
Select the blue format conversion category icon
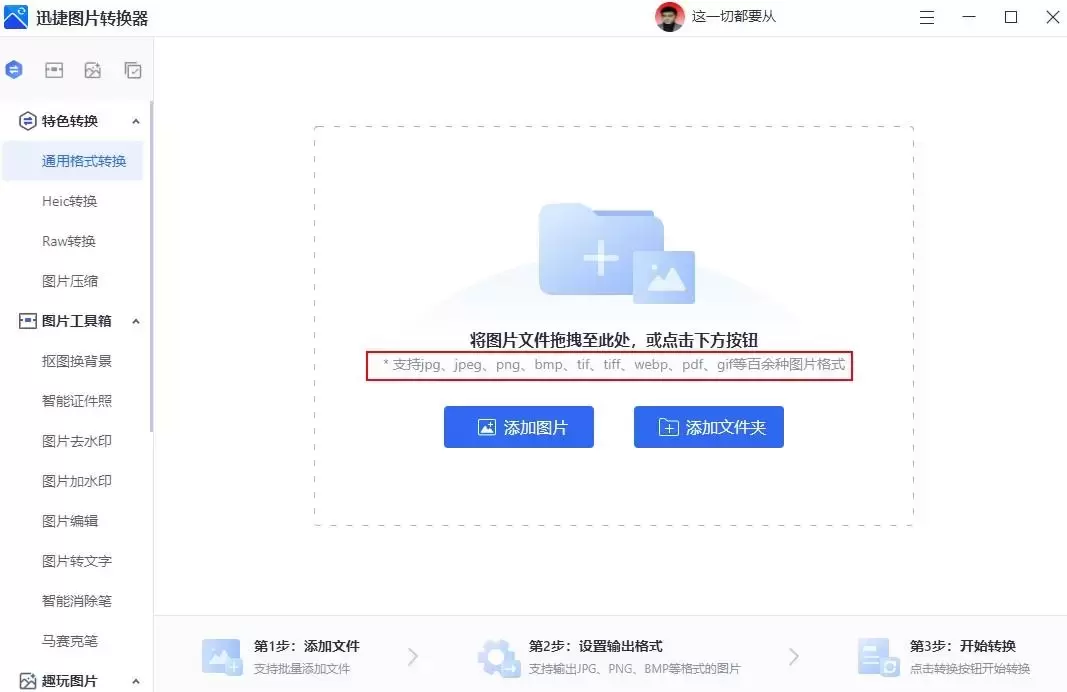tap(14, 70)
